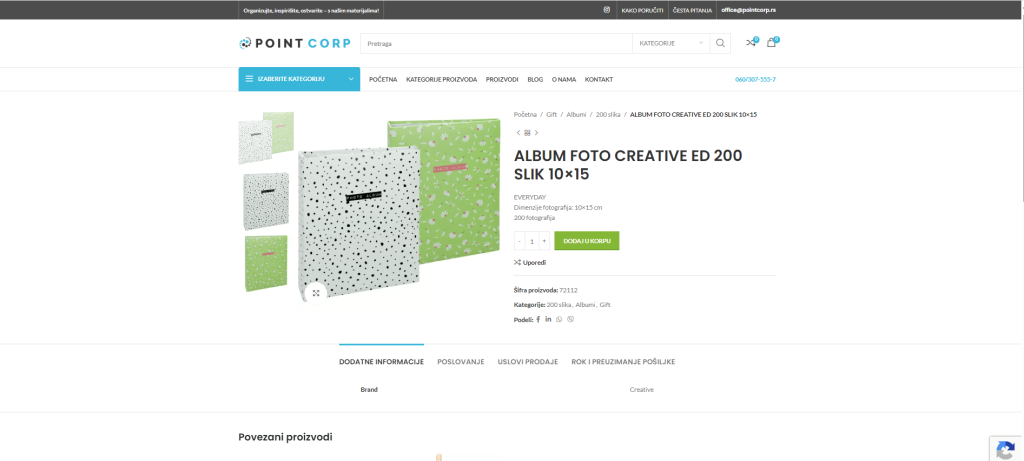Click the Početna breadcrumb link

[525, 114]
